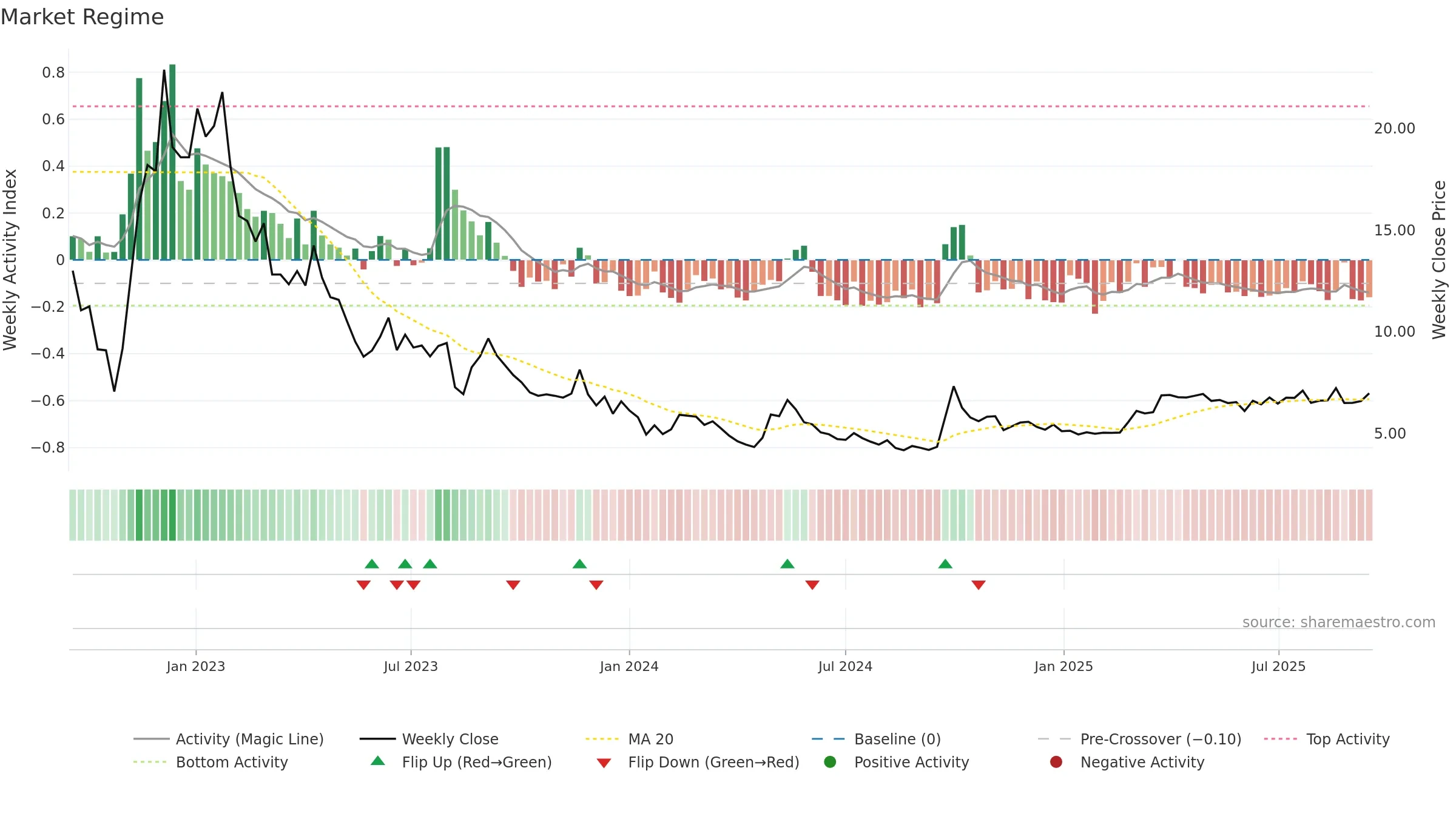This screenshot has height=819, width=1456.
Task: Click the flip-up triangle just before Jul 2023
Action: click(405, 564)
